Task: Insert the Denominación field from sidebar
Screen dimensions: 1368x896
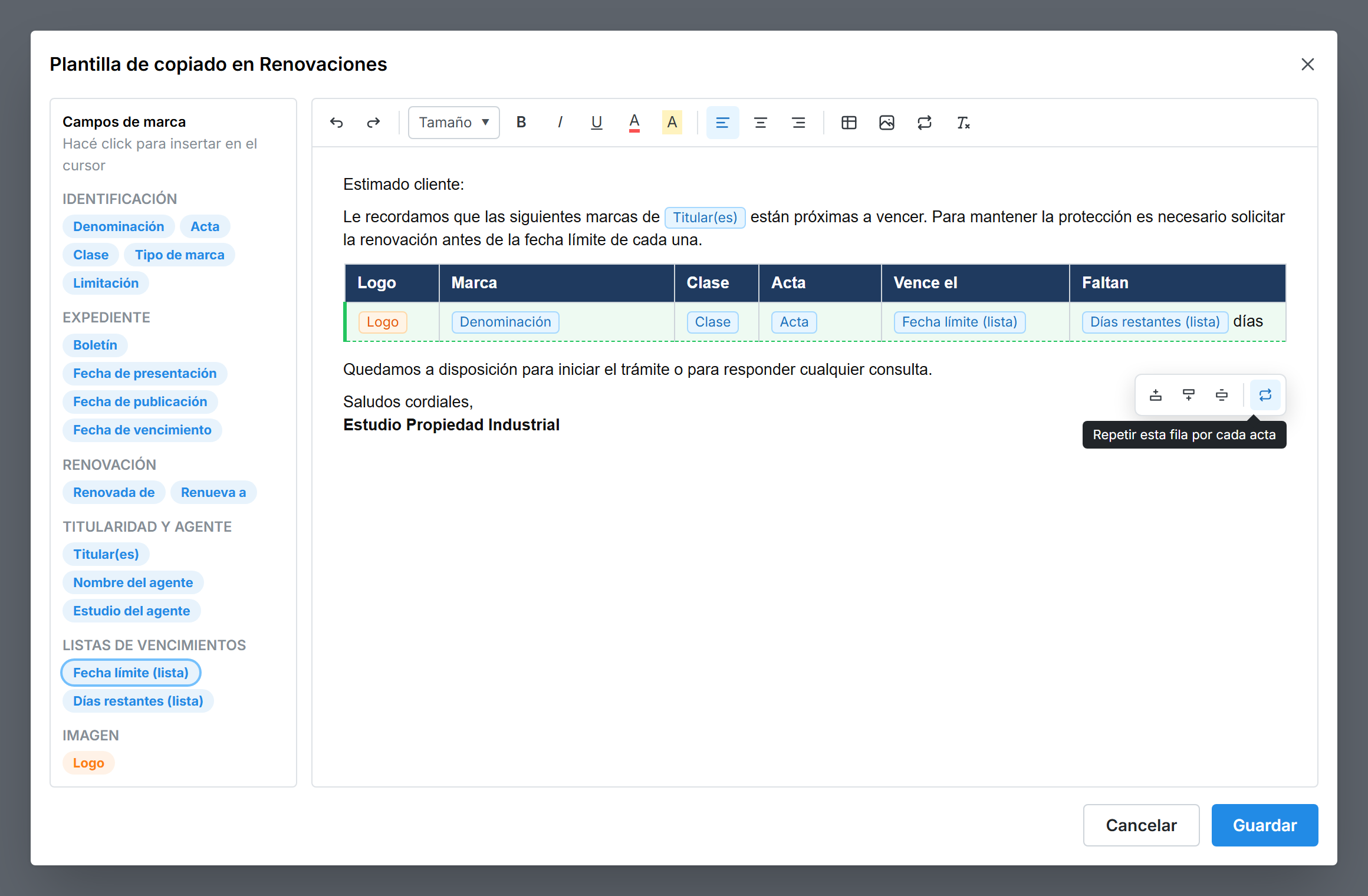Action: (x=119, y=226)
